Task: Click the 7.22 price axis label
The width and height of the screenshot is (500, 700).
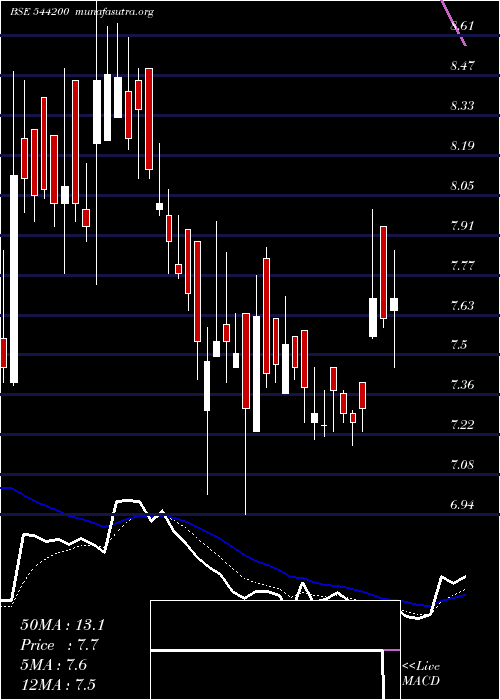Action: (462, 425)
